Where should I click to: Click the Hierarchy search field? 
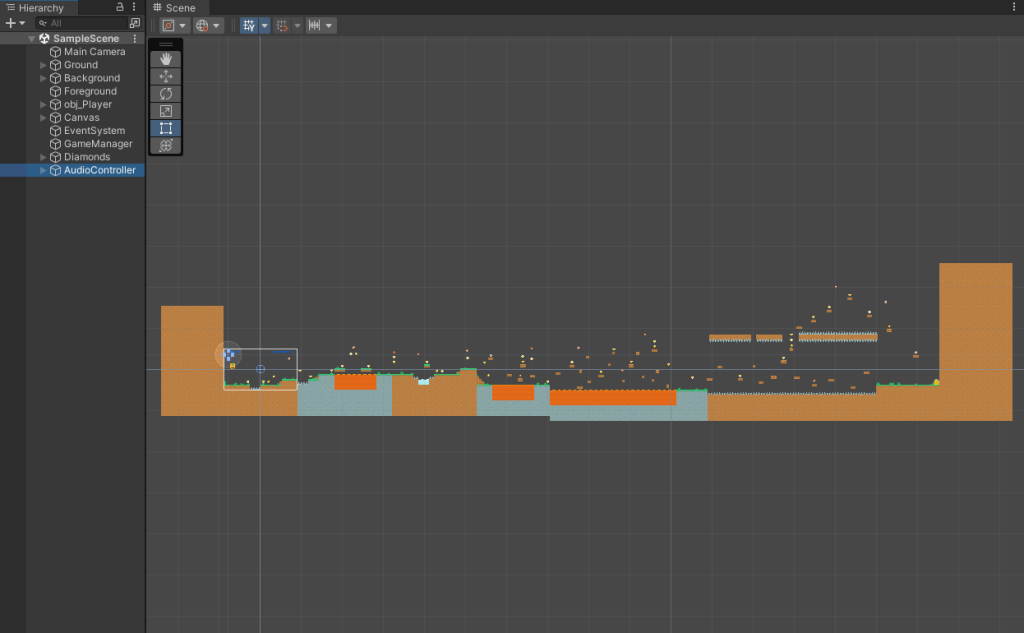(x=85, y=23)
